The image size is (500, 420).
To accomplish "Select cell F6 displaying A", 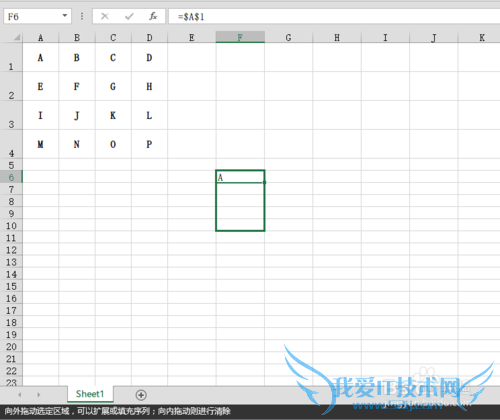I will [240, 177].
